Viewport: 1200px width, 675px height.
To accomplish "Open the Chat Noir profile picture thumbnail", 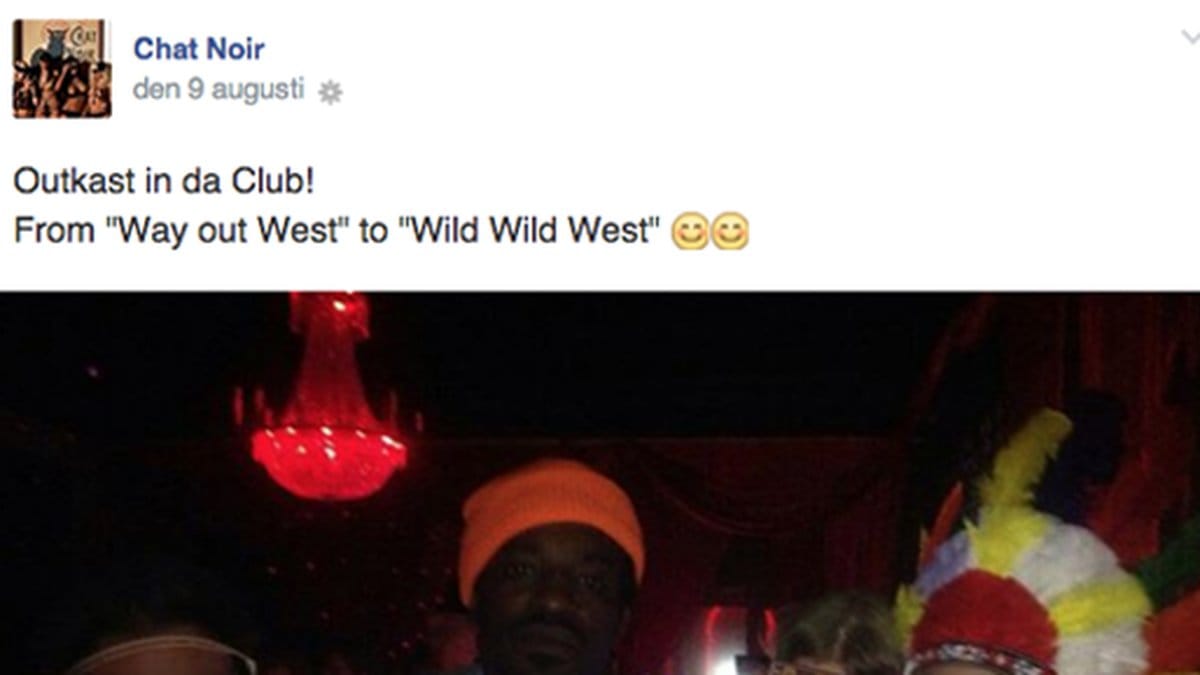I will pyautogui.click(x=62, y=69).
